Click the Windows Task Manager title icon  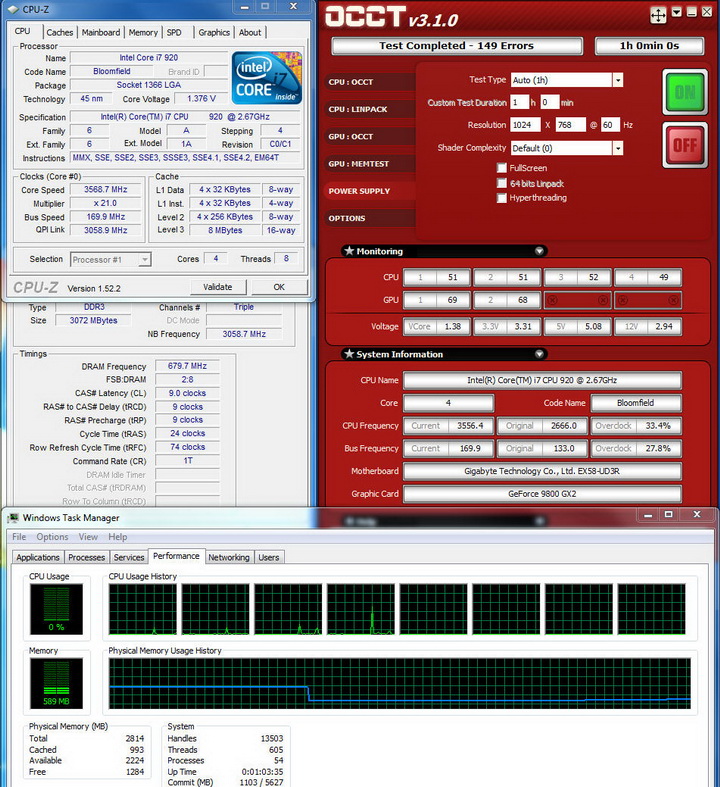click(x=14, y=518)
